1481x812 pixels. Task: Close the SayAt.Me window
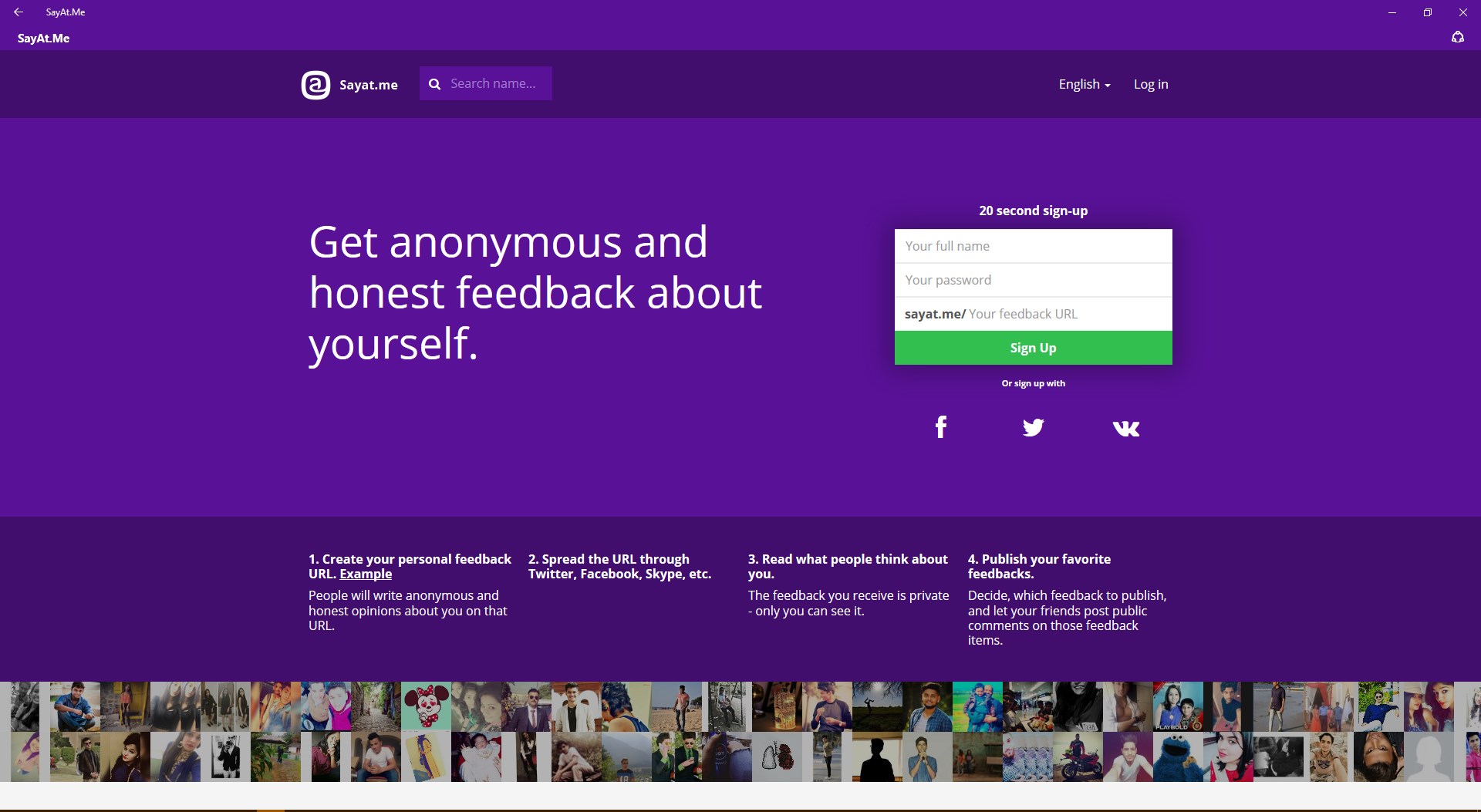1463,12
